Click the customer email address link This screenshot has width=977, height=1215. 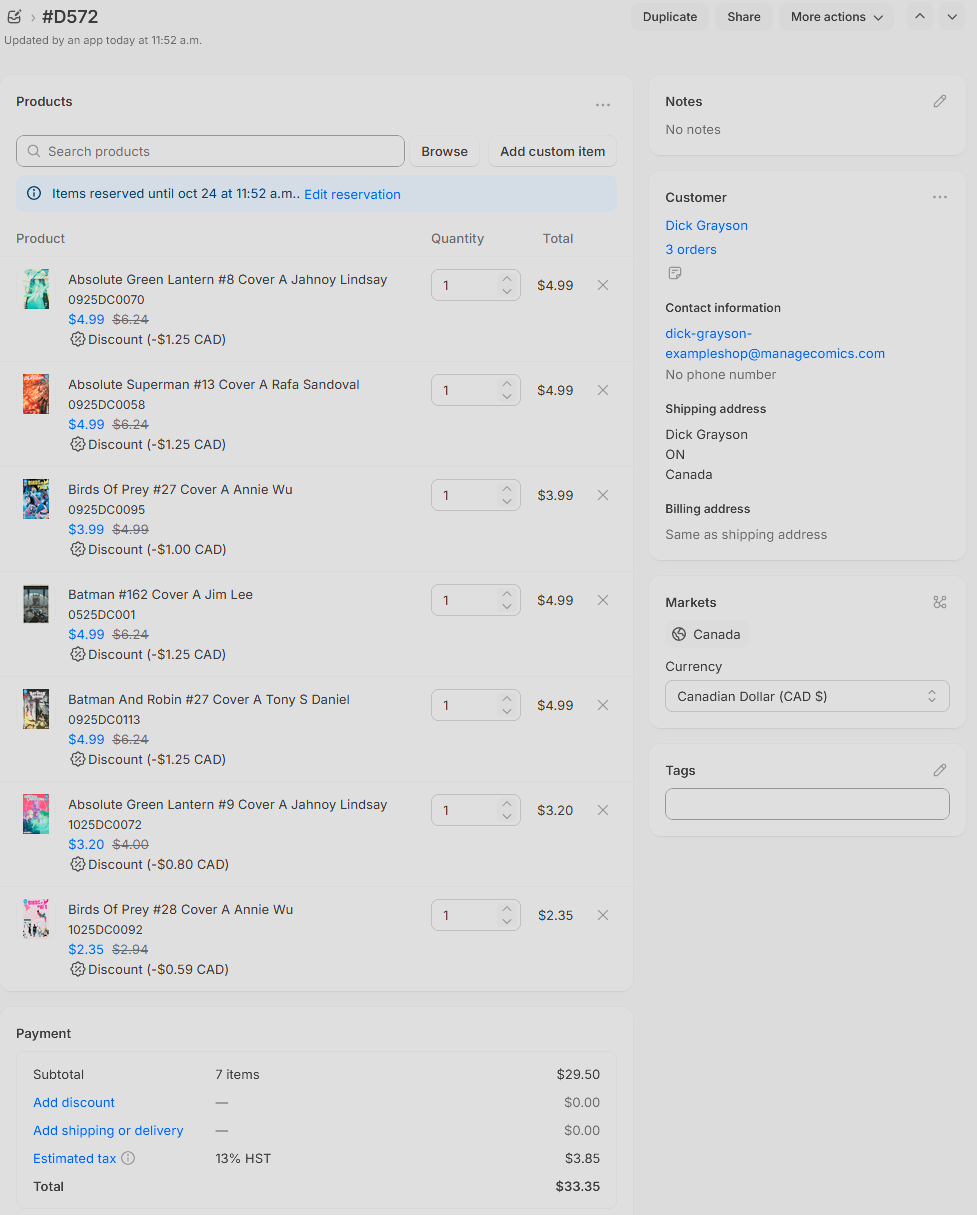pyautogui.click(x=775, y=343)
